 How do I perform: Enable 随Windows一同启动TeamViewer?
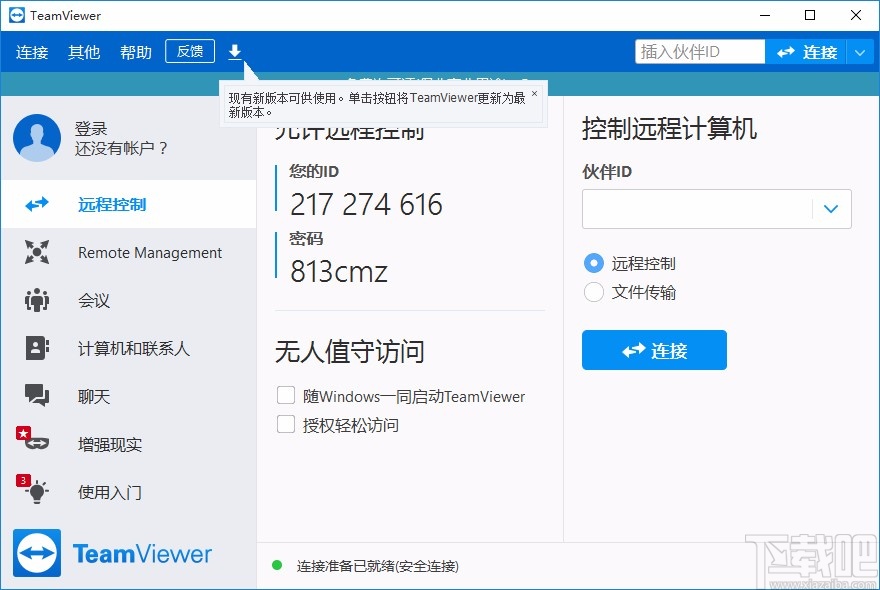pos(285,396)
